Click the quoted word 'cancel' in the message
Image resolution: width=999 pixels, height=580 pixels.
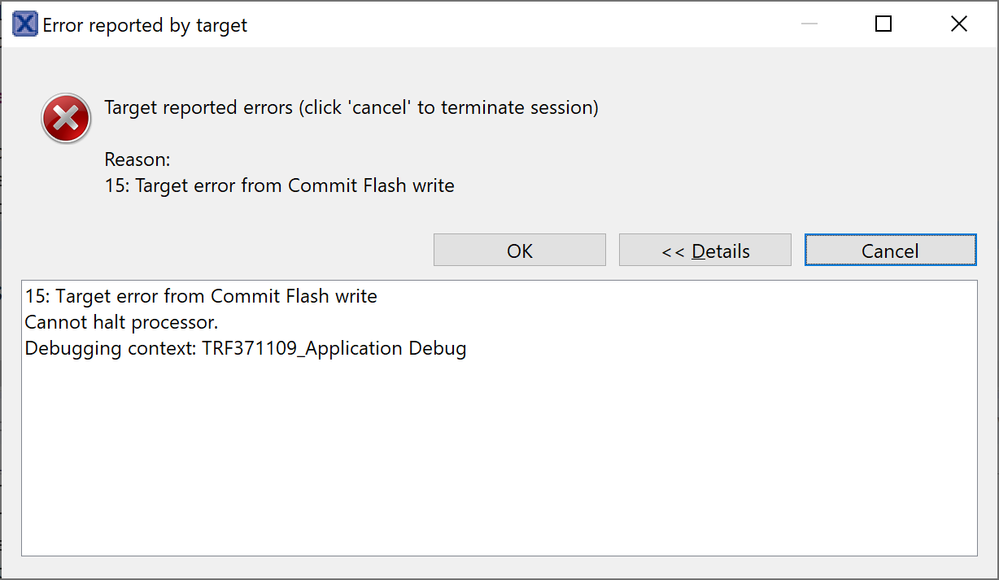377,108
